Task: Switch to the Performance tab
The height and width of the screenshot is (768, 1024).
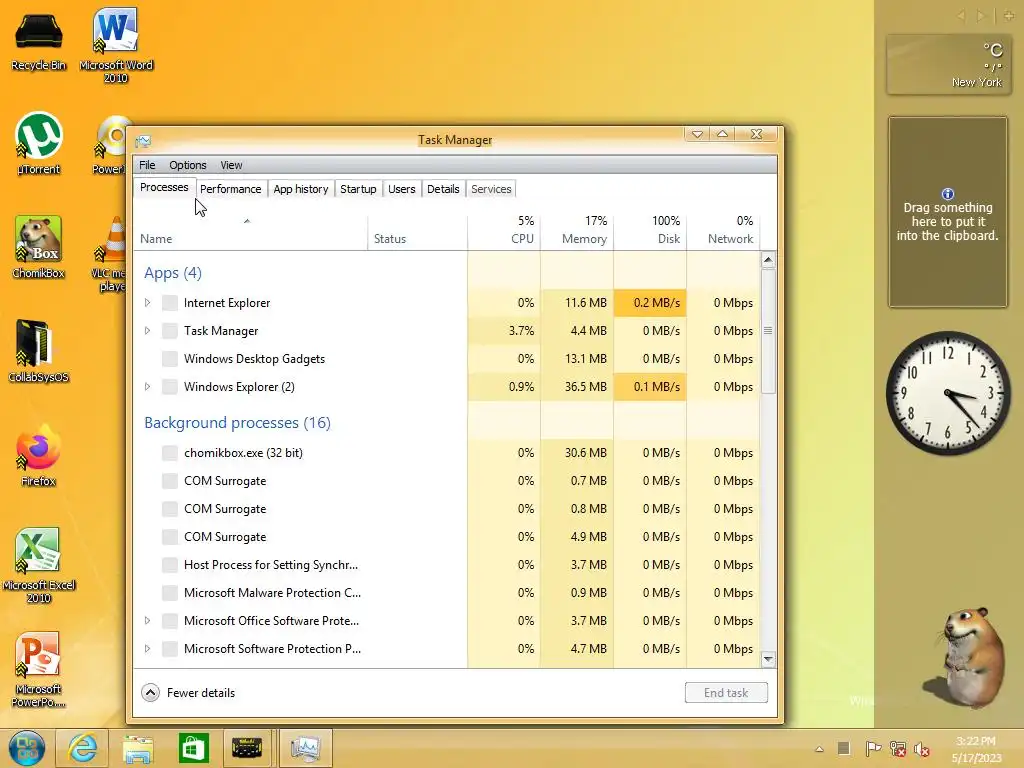Action: tap(231, 189)
